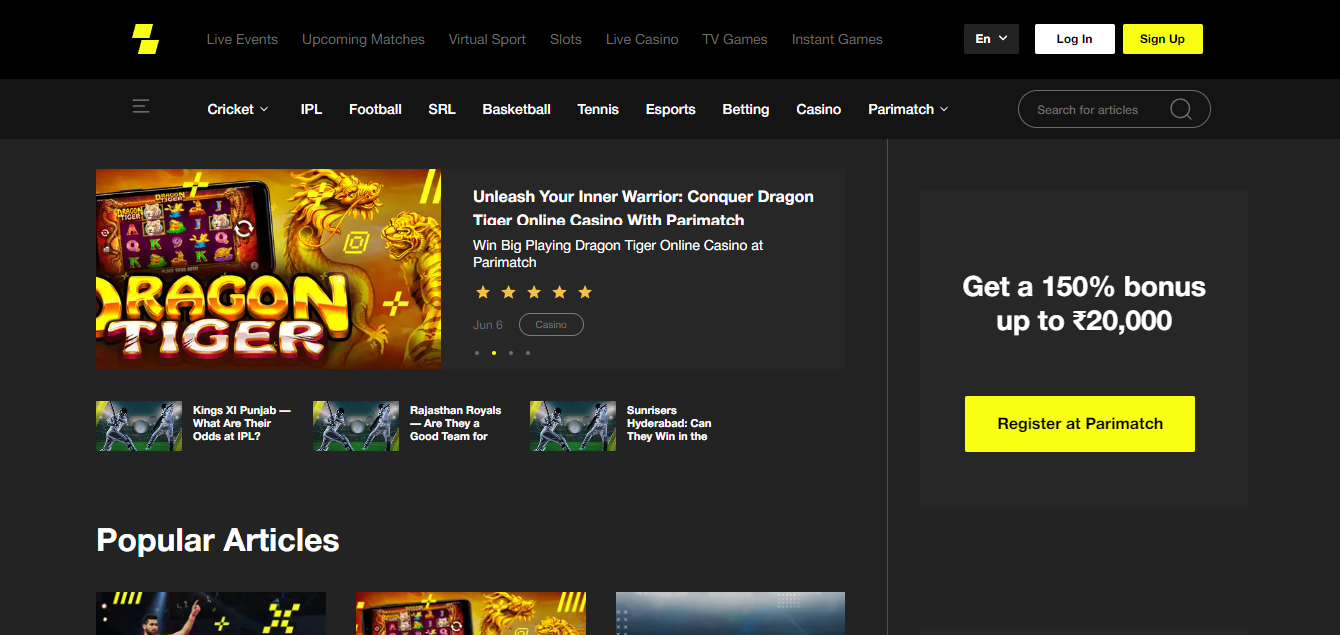
Task: Click the Log In button
Action: coord(1074,39)
